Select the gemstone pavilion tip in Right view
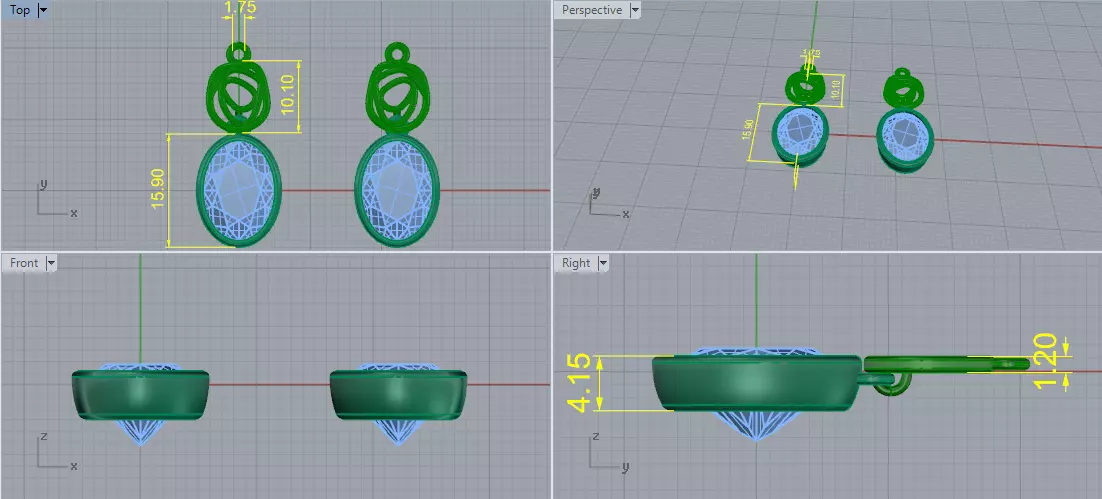 click(756, 427)
